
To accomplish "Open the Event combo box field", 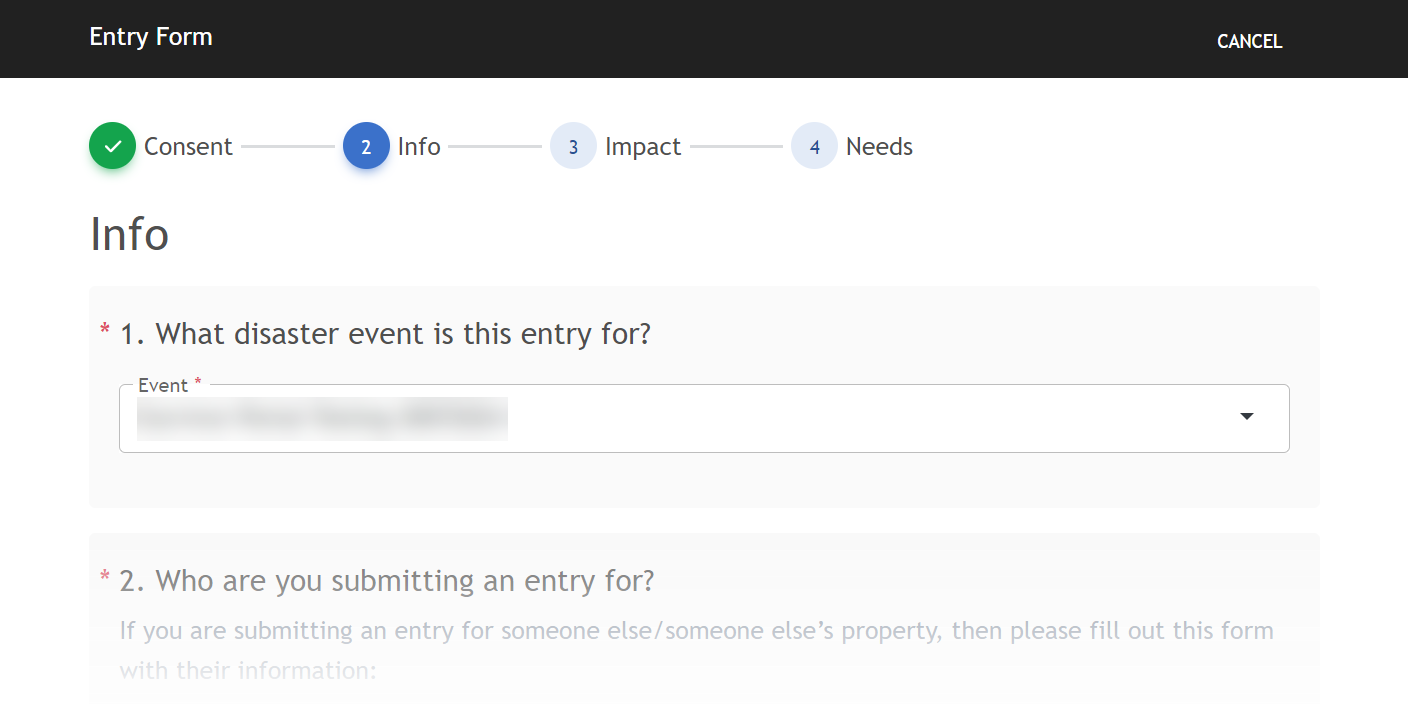I will 680,419.
